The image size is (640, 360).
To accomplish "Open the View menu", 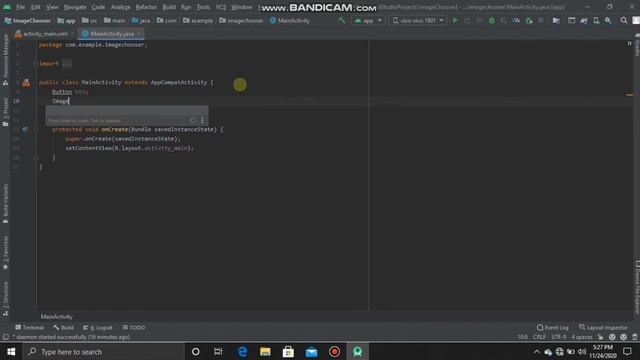I will click(x=52, y=7).
